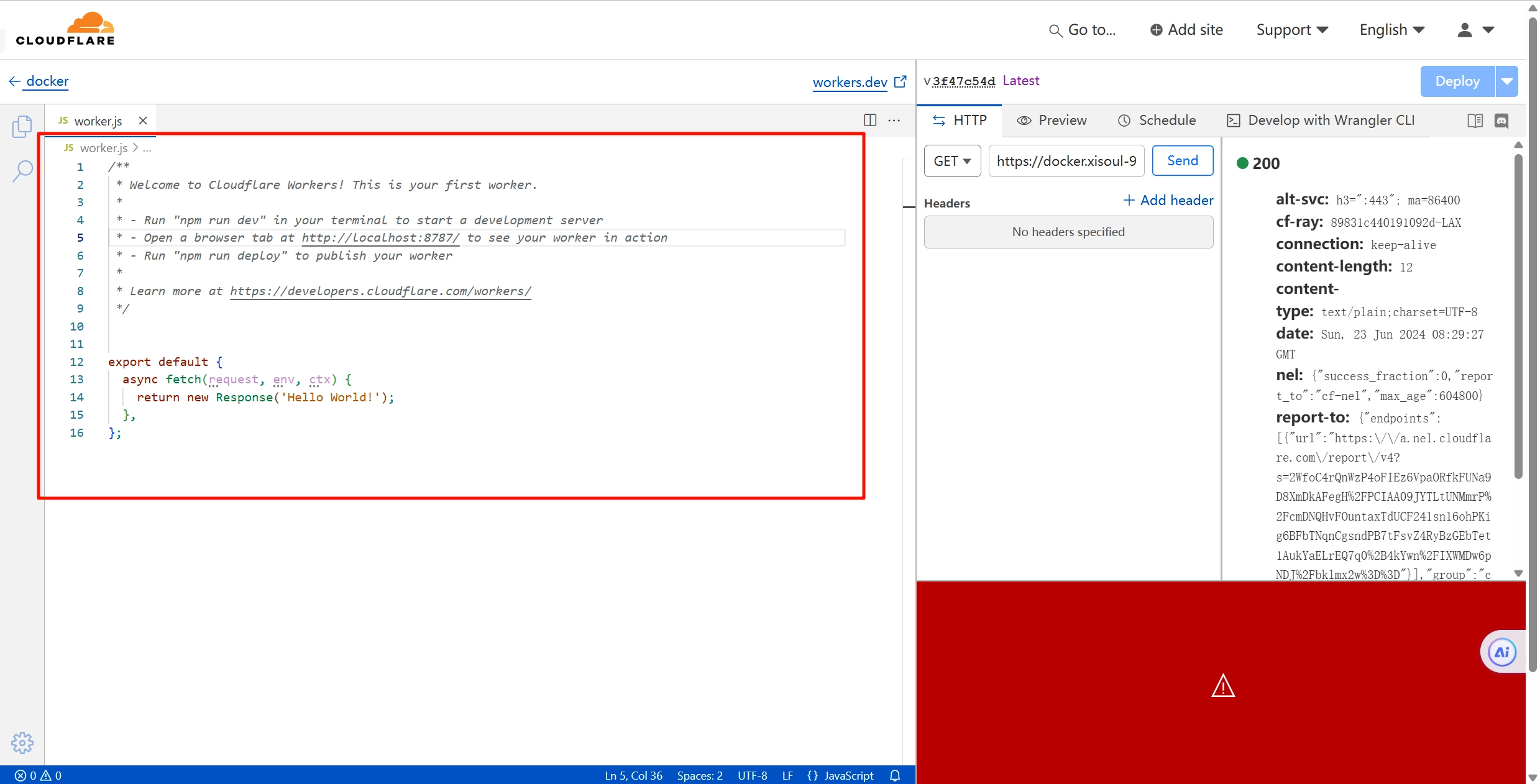Open the Discord community chat icon
This screenshot has width=1540, height=784.
pyautogui.click(x=1501, y=121)
